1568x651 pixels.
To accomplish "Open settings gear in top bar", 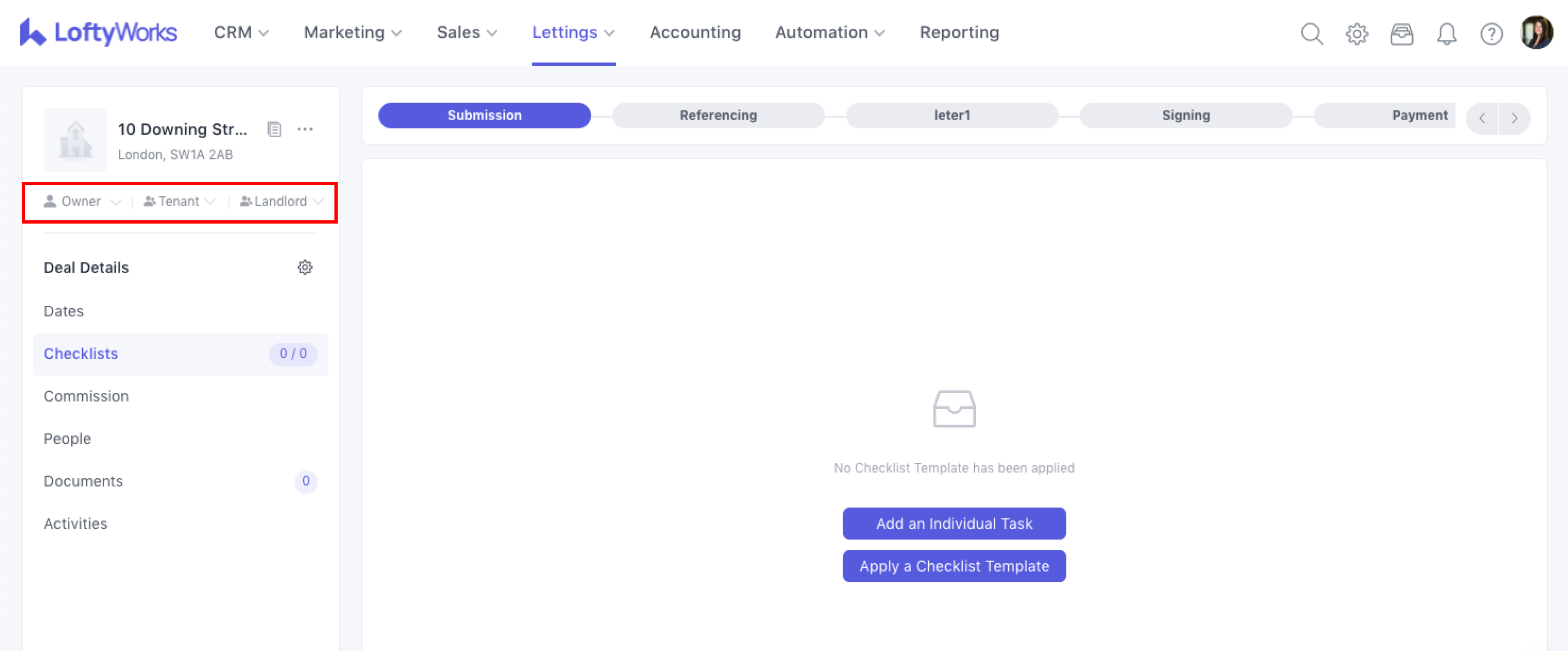I will [x=1356, y=34].
